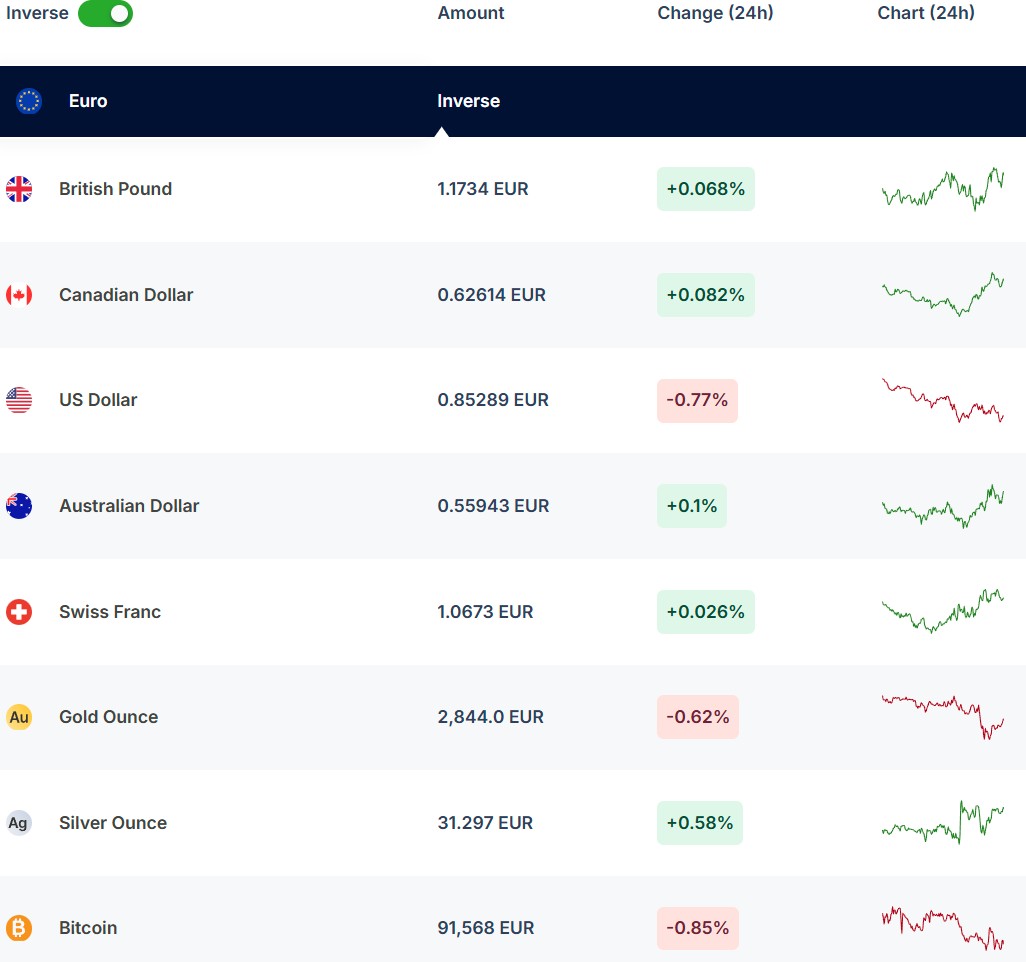Image resolution: width=1026 pixels, height=962 pixels.
Task: Click the US Dollar flag icon
Action: [19, 400]
